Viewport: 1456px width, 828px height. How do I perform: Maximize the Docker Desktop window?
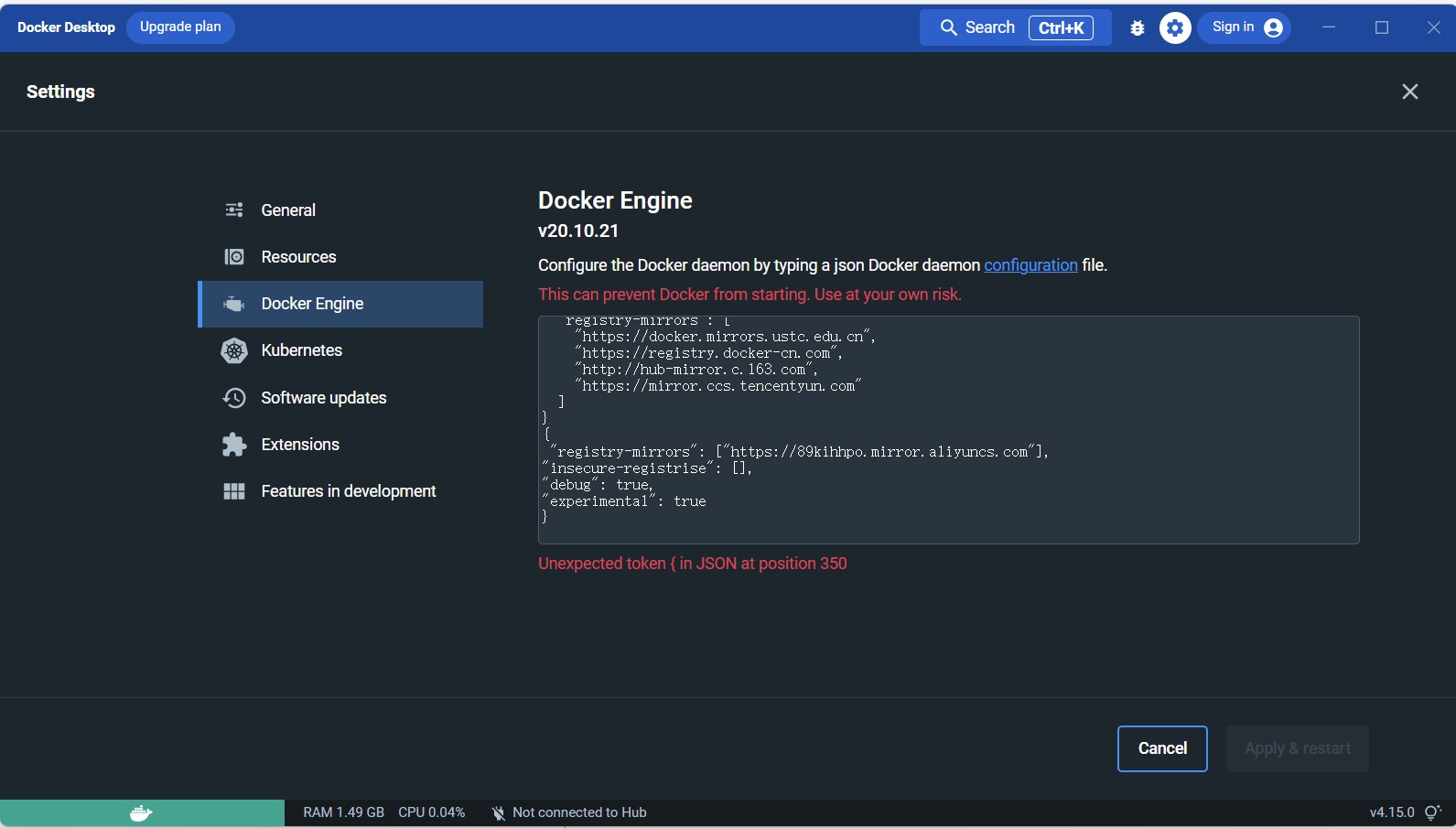(x=1382, y=27)
